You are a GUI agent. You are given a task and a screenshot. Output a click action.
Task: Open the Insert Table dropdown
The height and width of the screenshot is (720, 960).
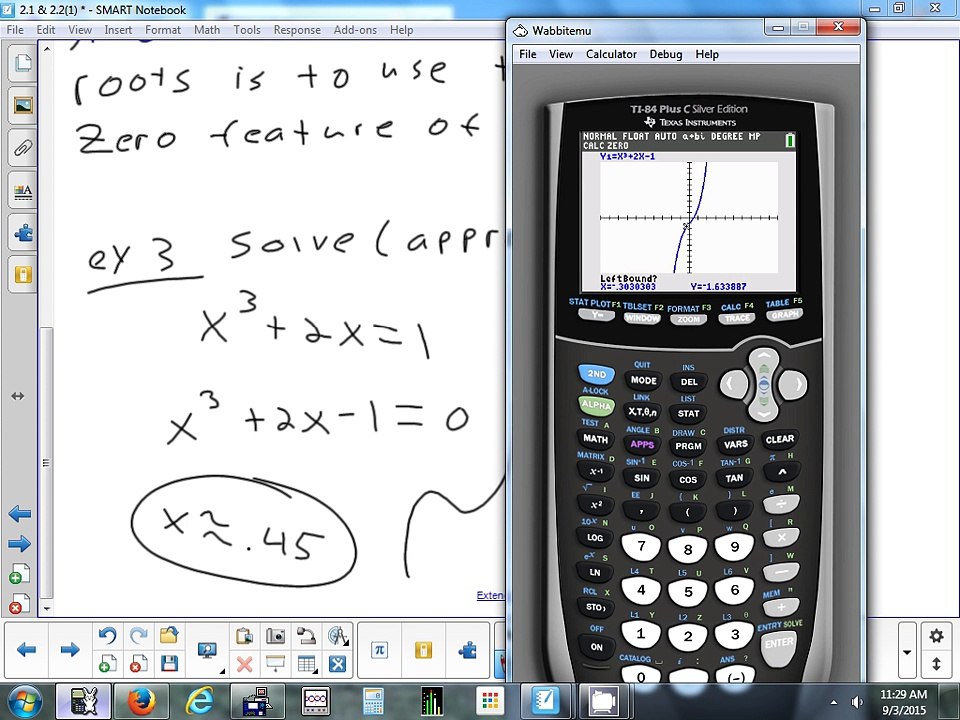(x=307, y=664)
